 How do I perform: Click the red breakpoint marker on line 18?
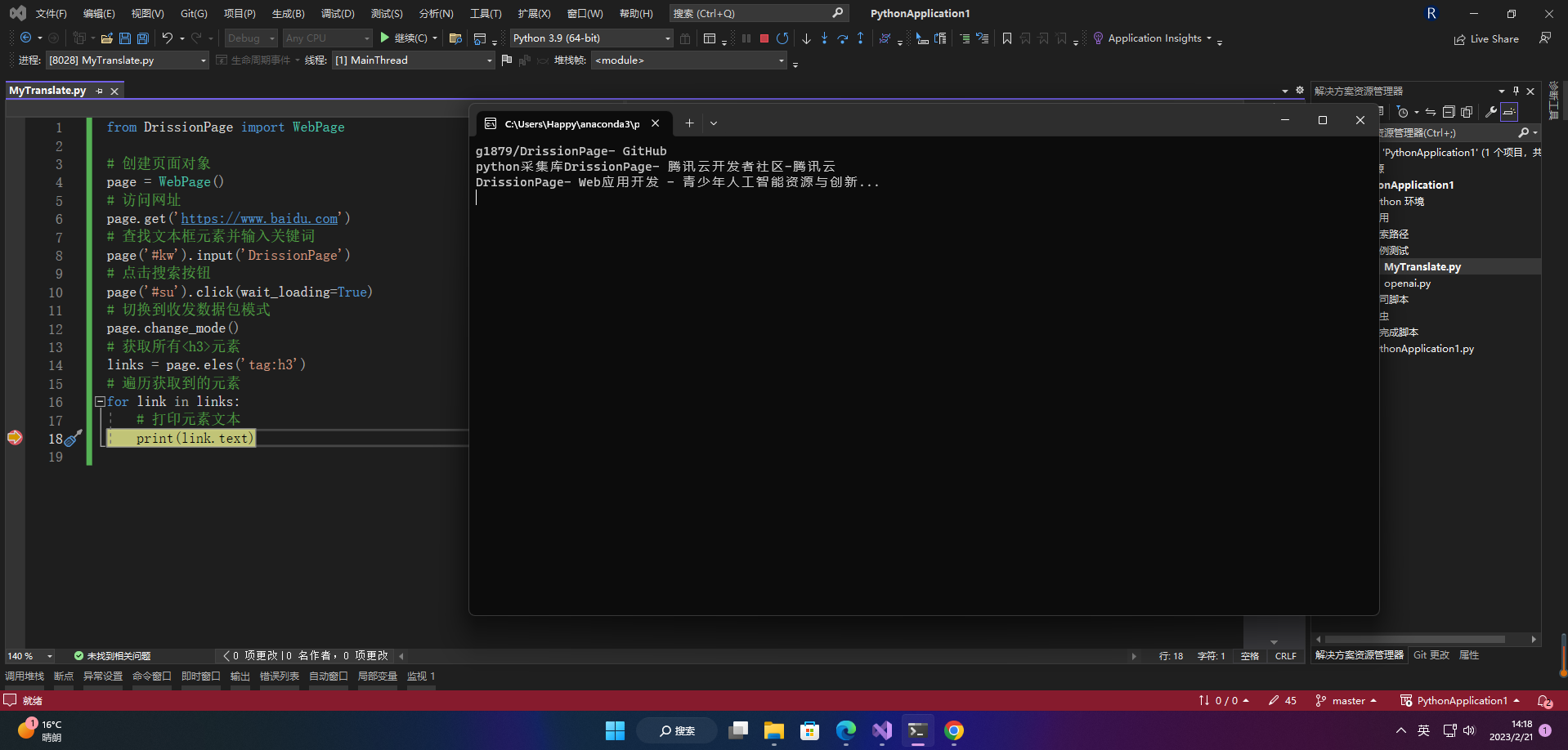tap(14, 438)
